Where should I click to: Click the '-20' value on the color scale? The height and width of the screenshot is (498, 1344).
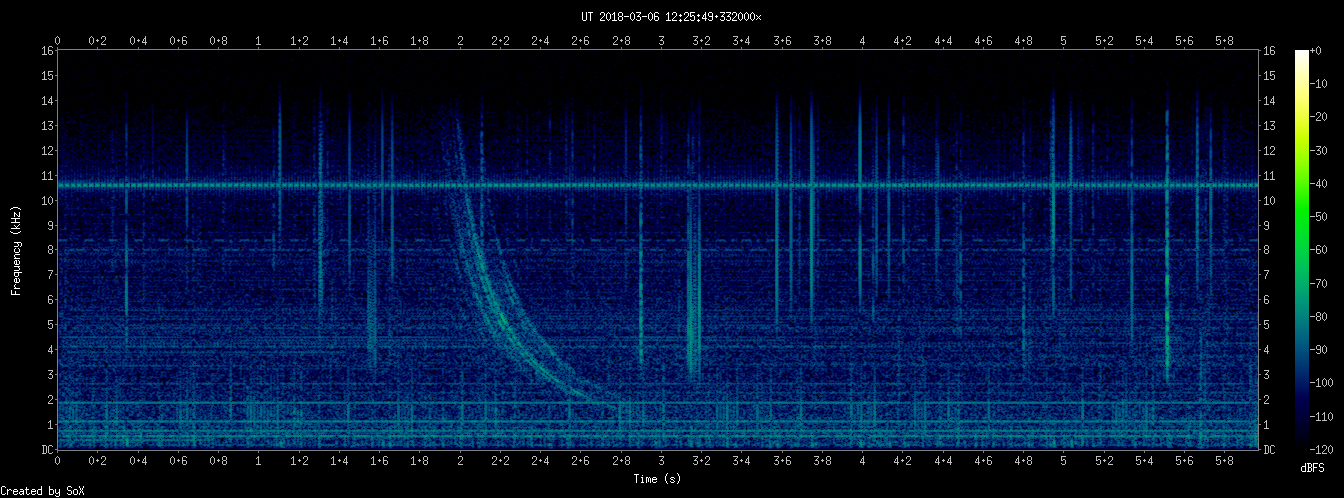click(1321, 117)
